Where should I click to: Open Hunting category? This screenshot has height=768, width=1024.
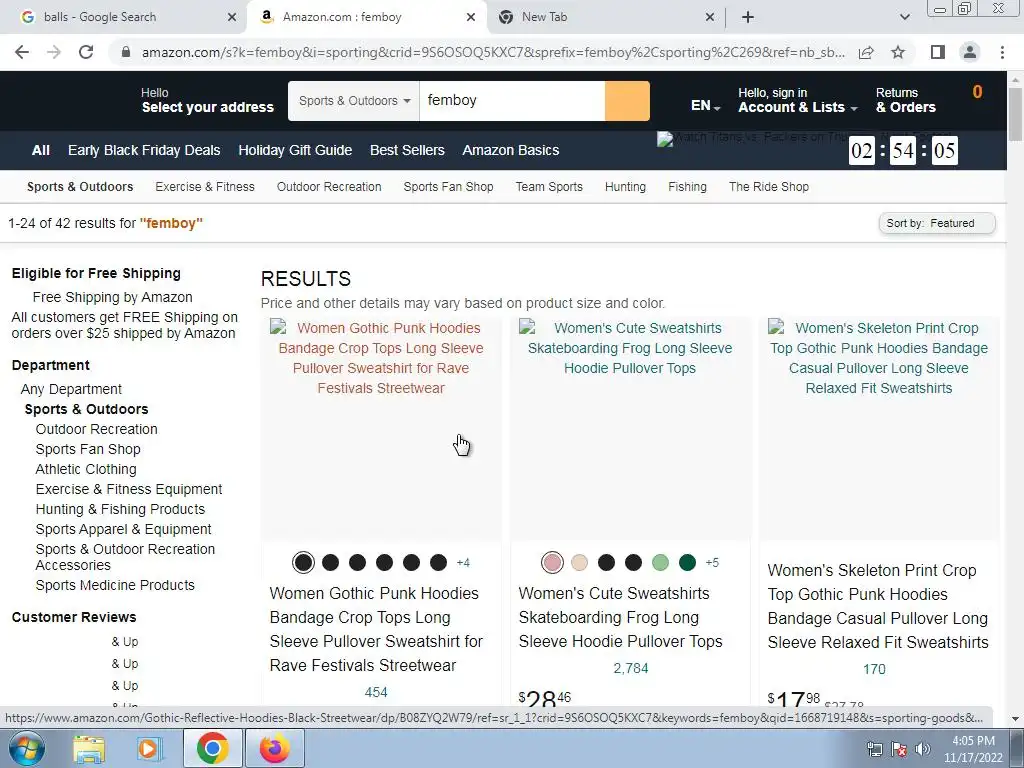point(626,187)
